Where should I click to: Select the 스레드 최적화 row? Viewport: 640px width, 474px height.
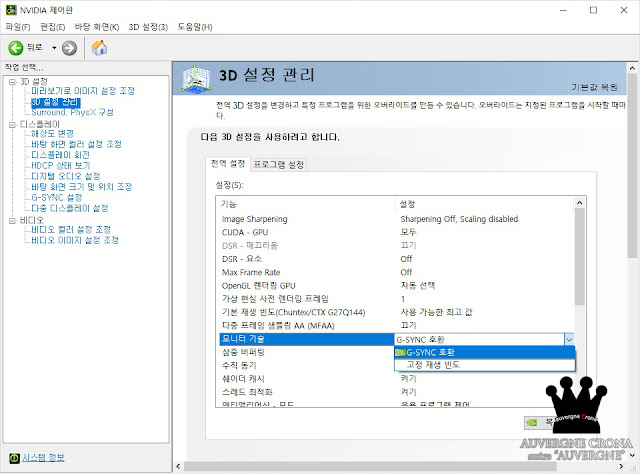[x=395, y=392]
